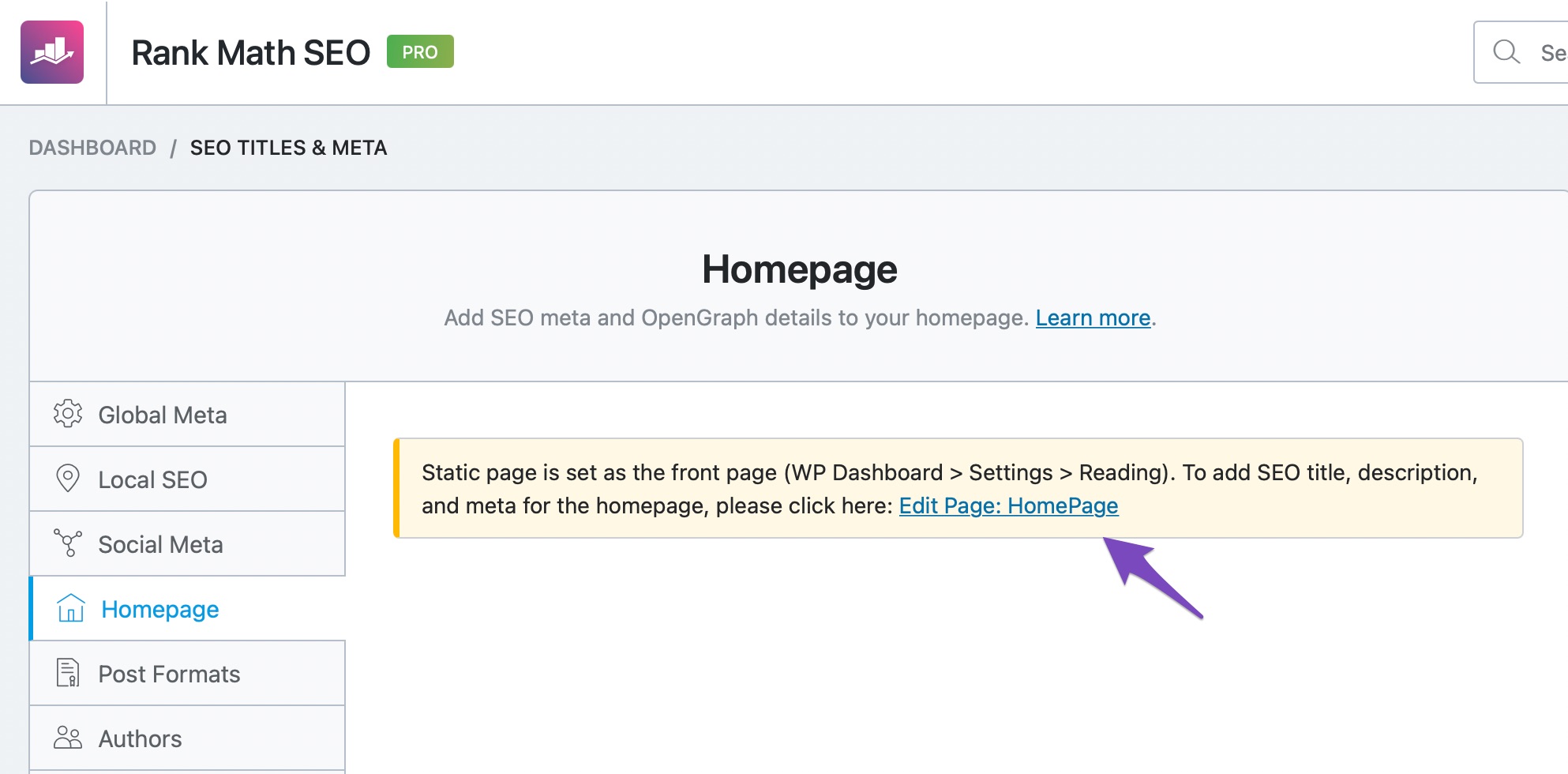Click the Rank Math logo icon
The height and width of the screenshot is (774, 1568).
pos(52,52)
